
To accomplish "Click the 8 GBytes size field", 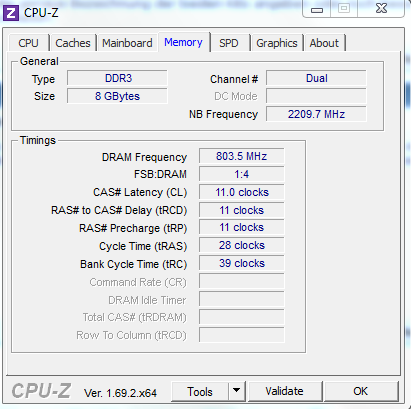I will click(x=117, y=96).
